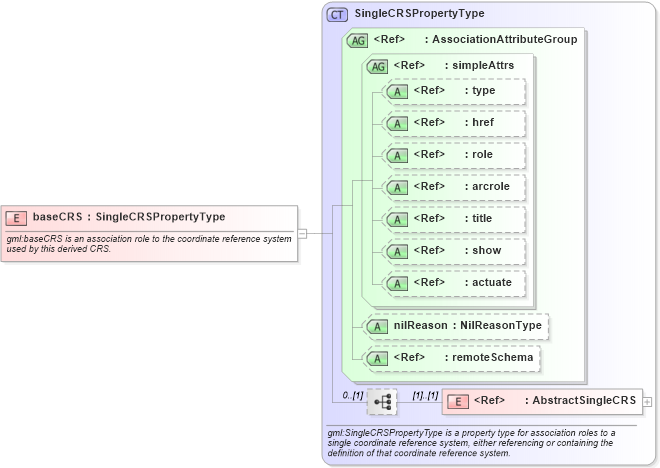This screenshot has width=660, height=468.
Task: Click the AG icon beside AssociationAttributeGroup
Action: pos(357,40)
